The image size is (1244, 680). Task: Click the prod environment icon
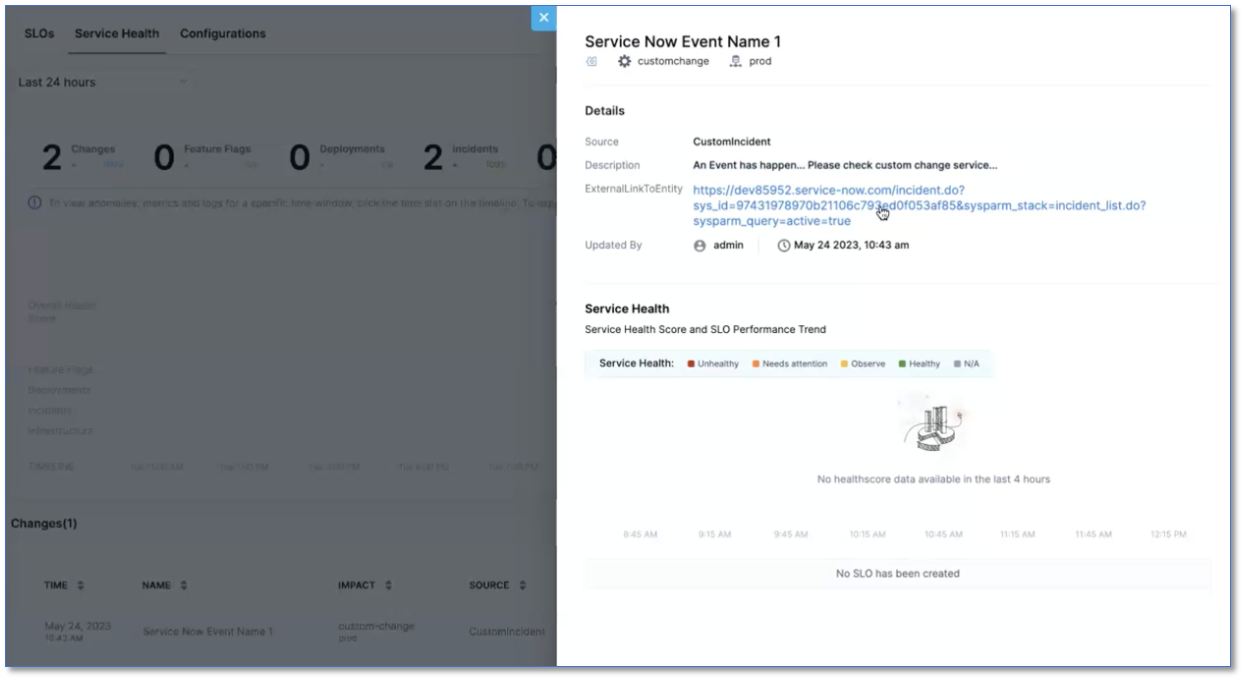736,61
